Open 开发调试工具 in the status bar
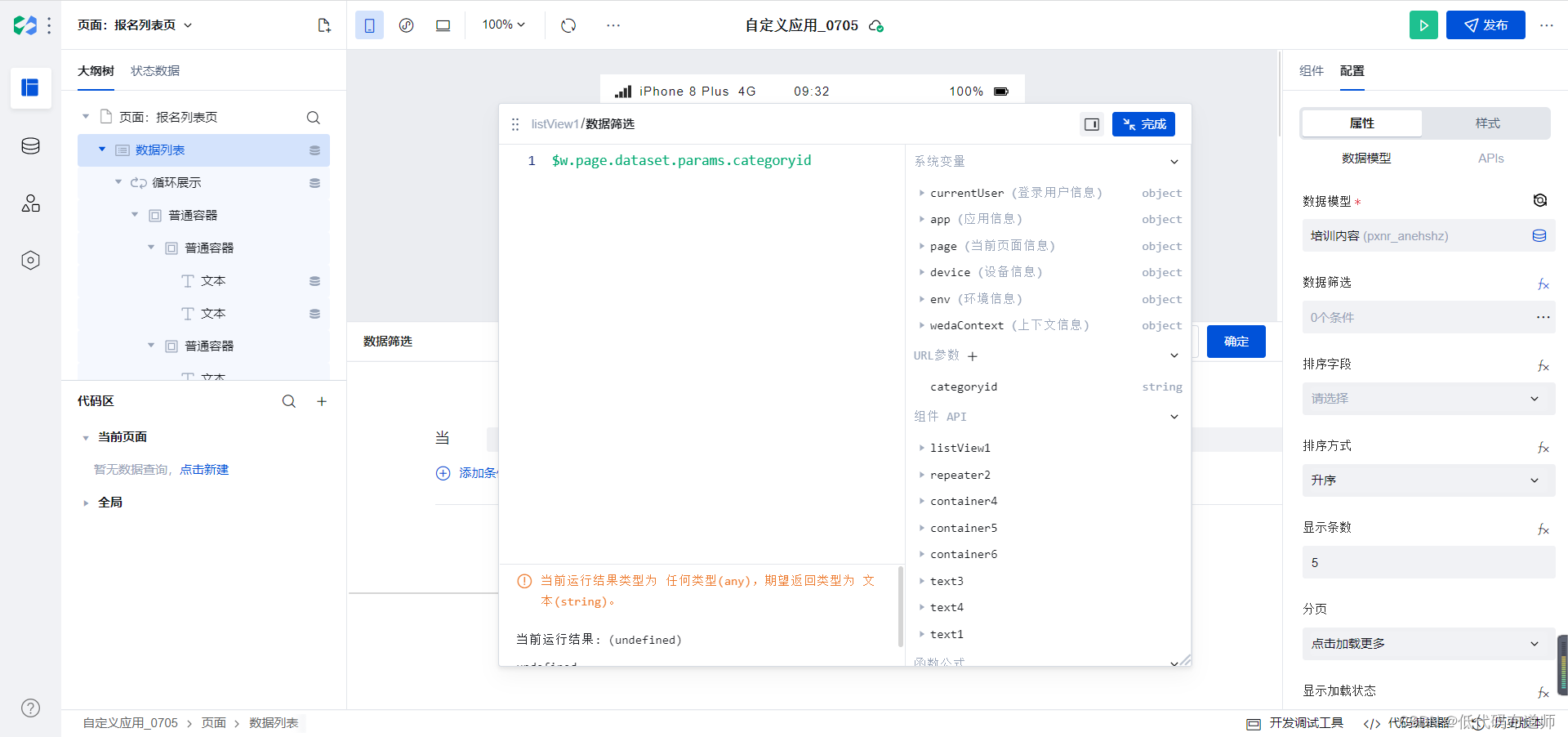1568x737 pixels. coord(1295,723)
